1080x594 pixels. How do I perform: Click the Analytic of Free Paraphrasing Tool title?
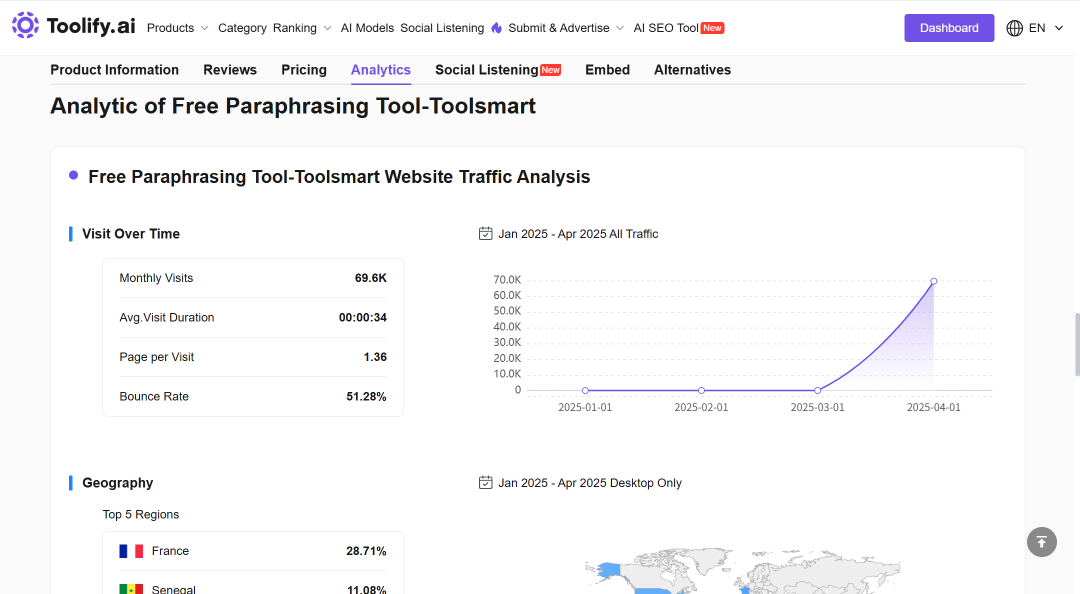tap(293, 106)
